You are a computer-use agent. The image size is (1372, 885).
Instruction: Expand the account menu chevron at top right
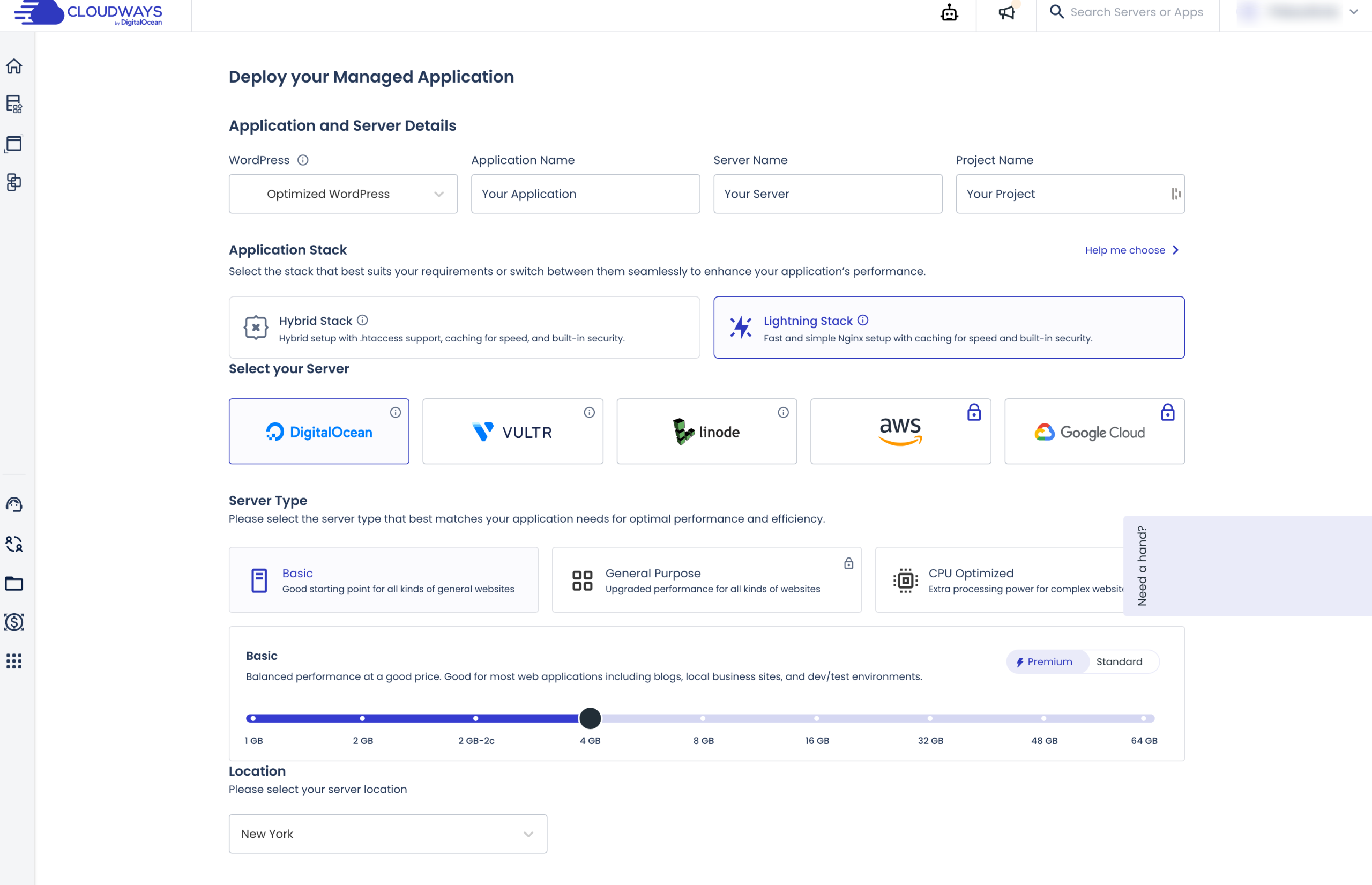[1354, 12]
